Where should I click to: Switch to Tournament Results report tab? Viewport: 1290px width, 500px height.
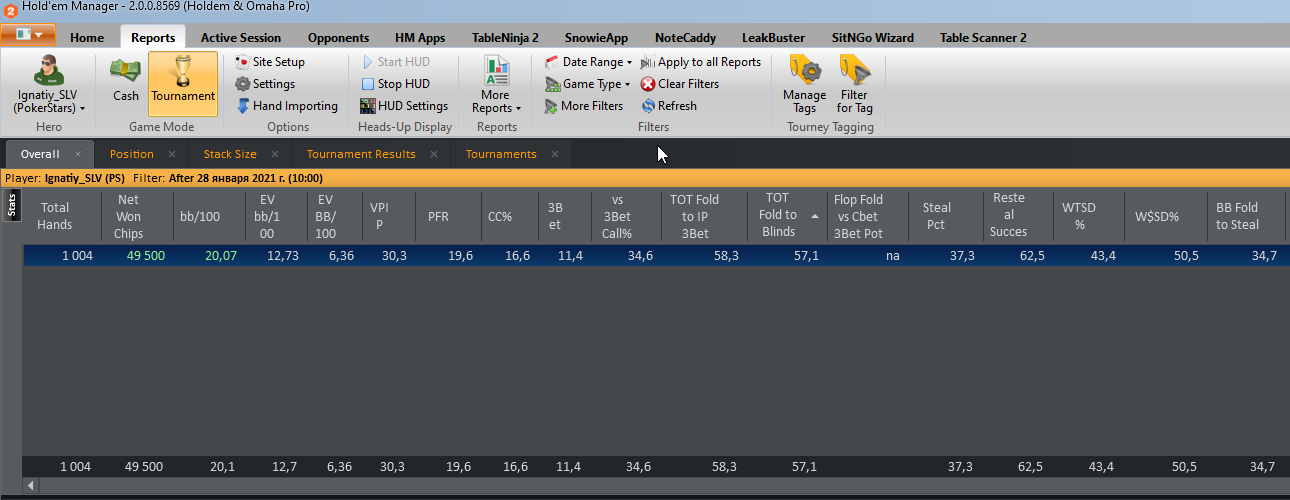click(x=361, y=154)
